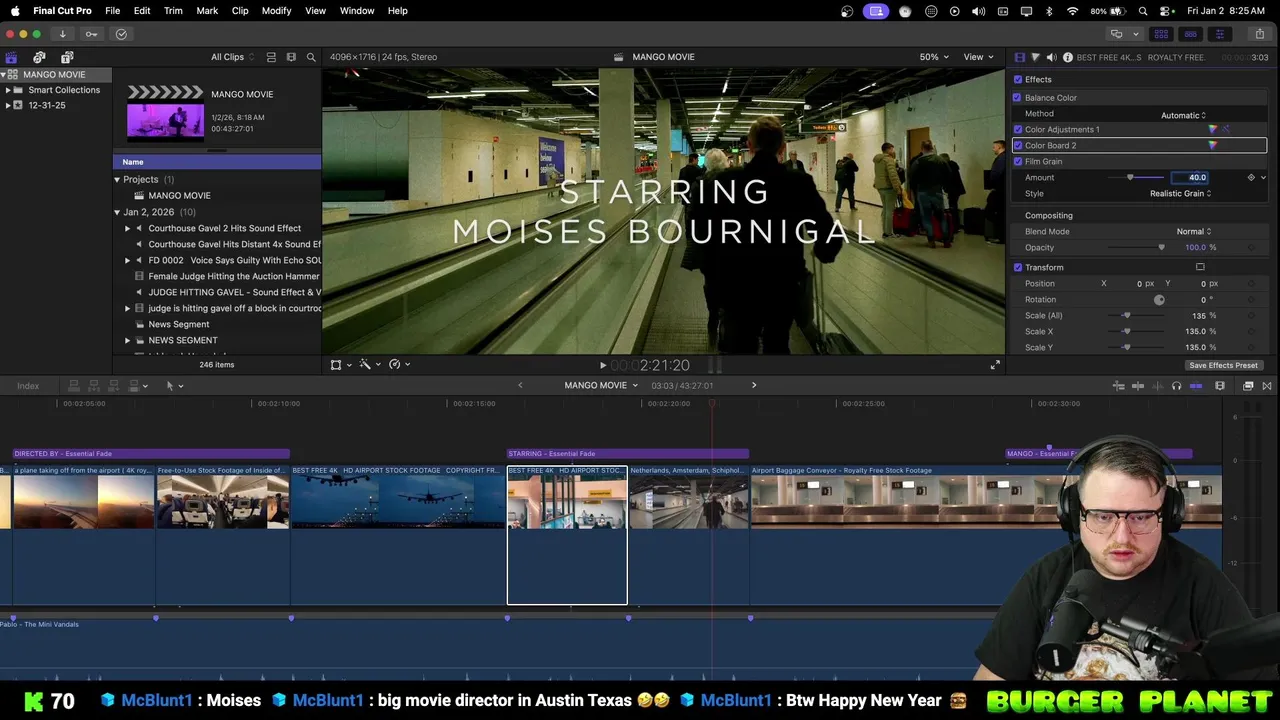Toggle Color Board 2 checkbox
Screen dimensions: 1280x720
point(1018,146)
